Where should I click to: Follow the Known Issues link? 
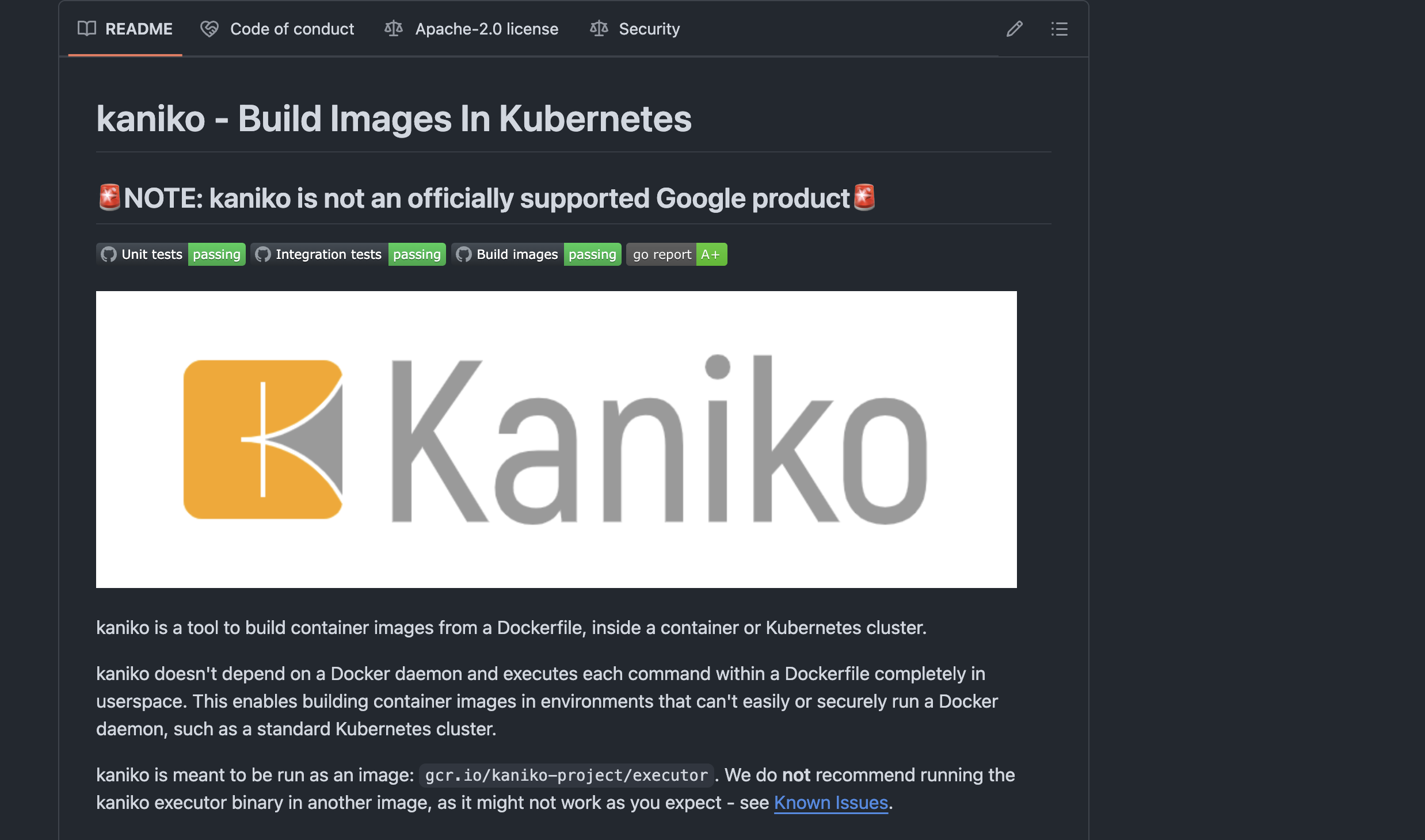830,802
